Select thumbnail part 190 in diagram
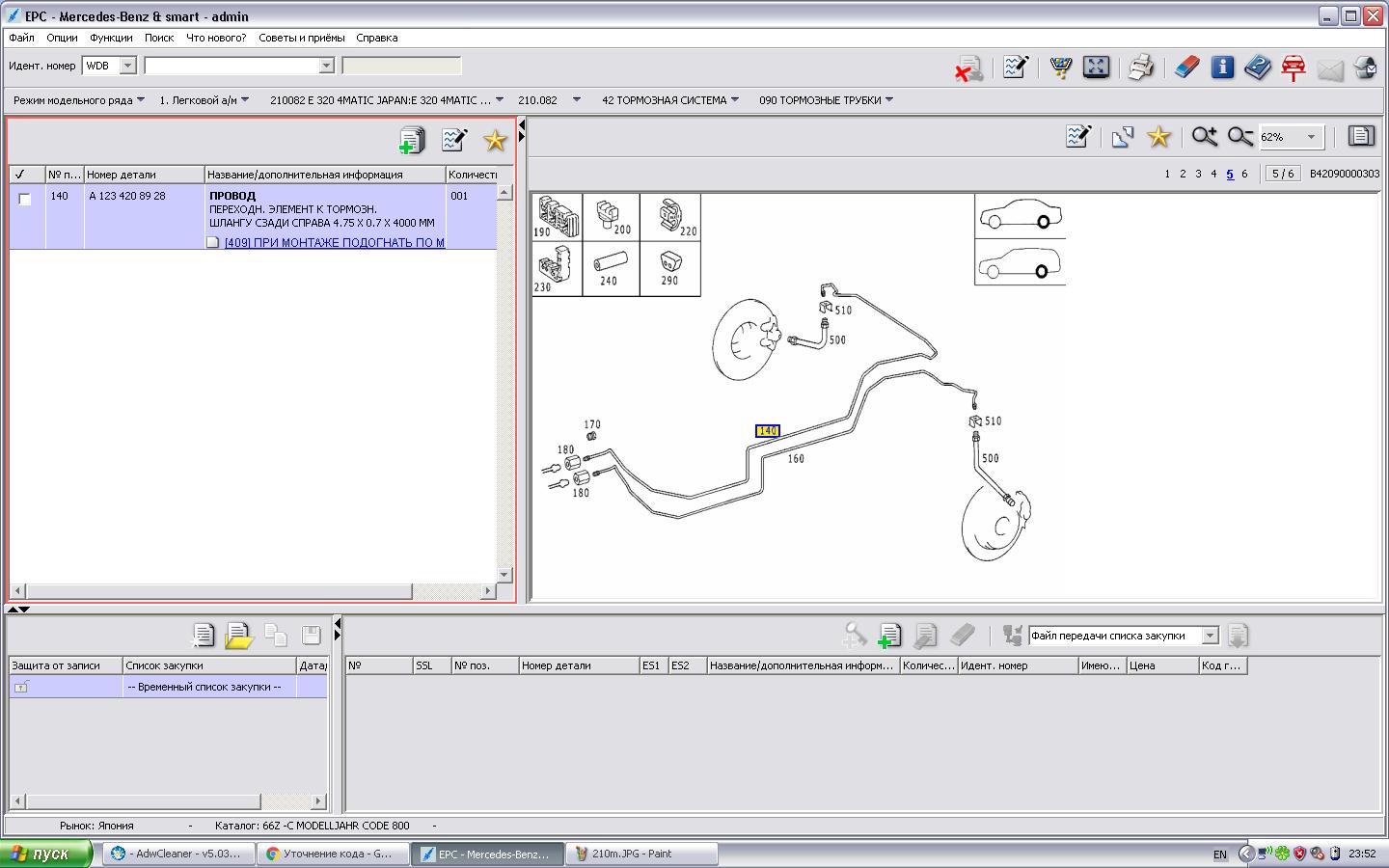1389x868 pixels. click(557, 217)
